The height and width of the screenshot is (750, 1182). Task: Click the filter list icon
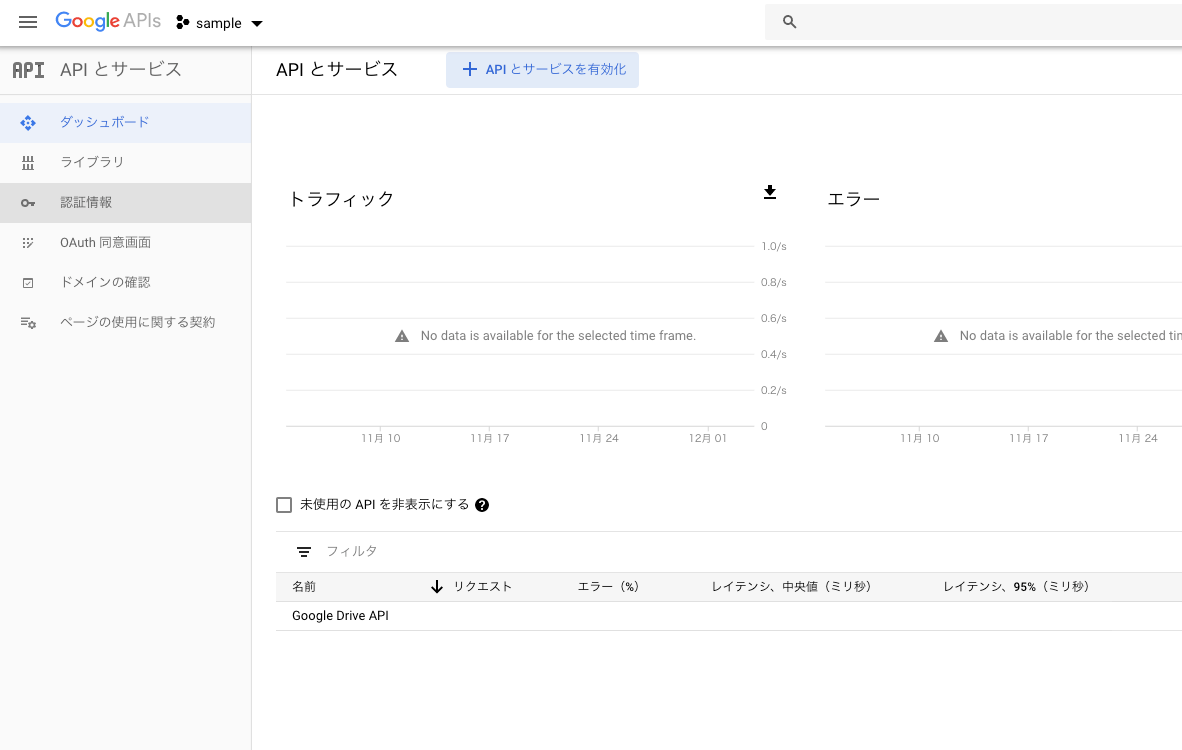click(x=304, y=552)
